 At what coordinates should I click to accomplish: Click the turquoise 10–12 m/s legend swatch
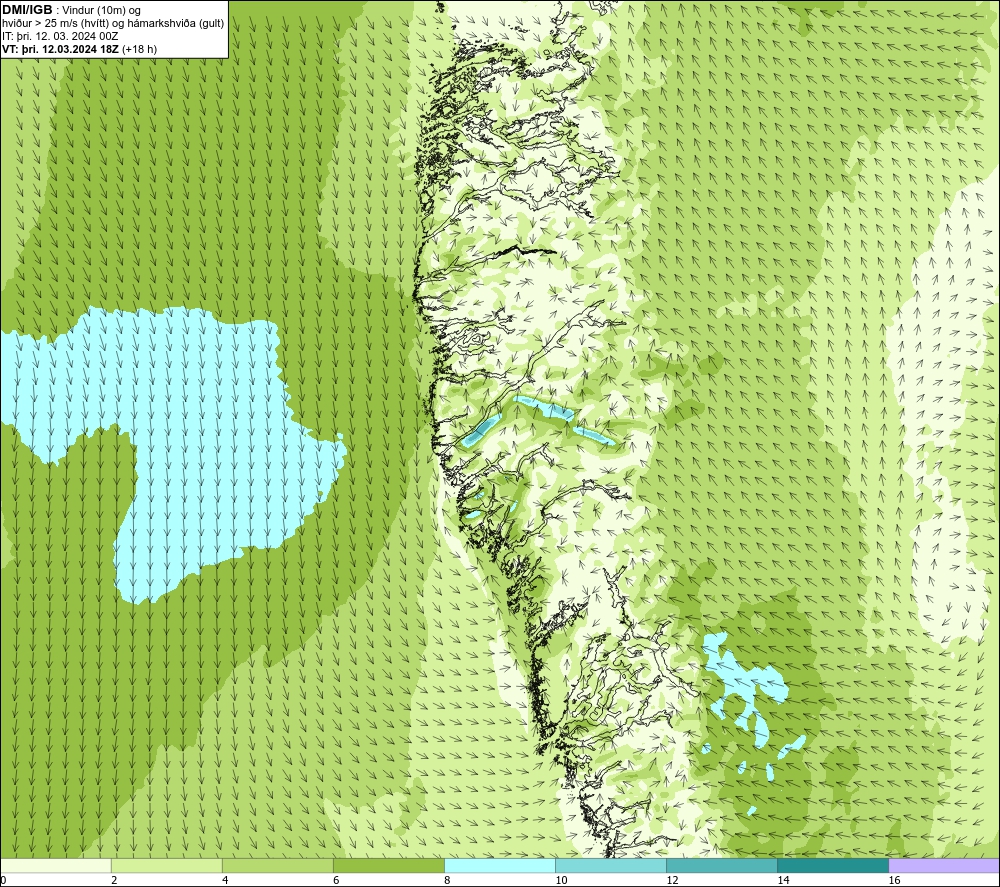pos(611,865)
